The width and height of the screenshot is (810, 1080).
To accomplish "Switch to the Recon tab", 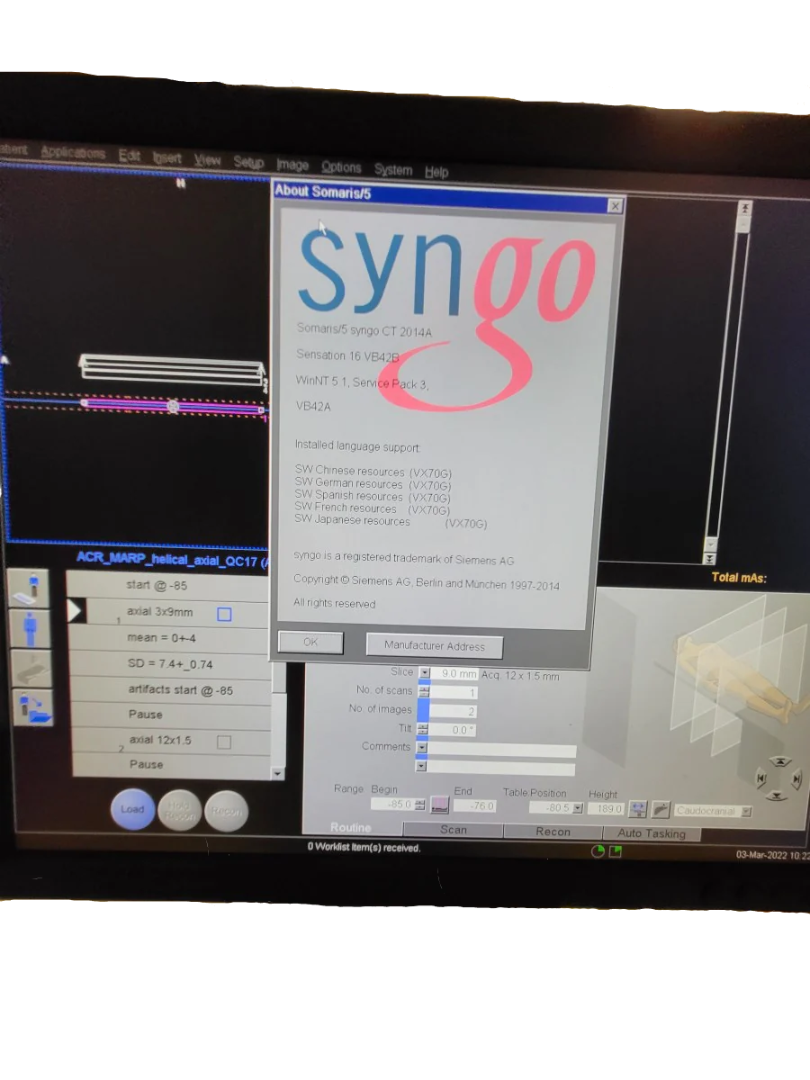I will [553, 831].
